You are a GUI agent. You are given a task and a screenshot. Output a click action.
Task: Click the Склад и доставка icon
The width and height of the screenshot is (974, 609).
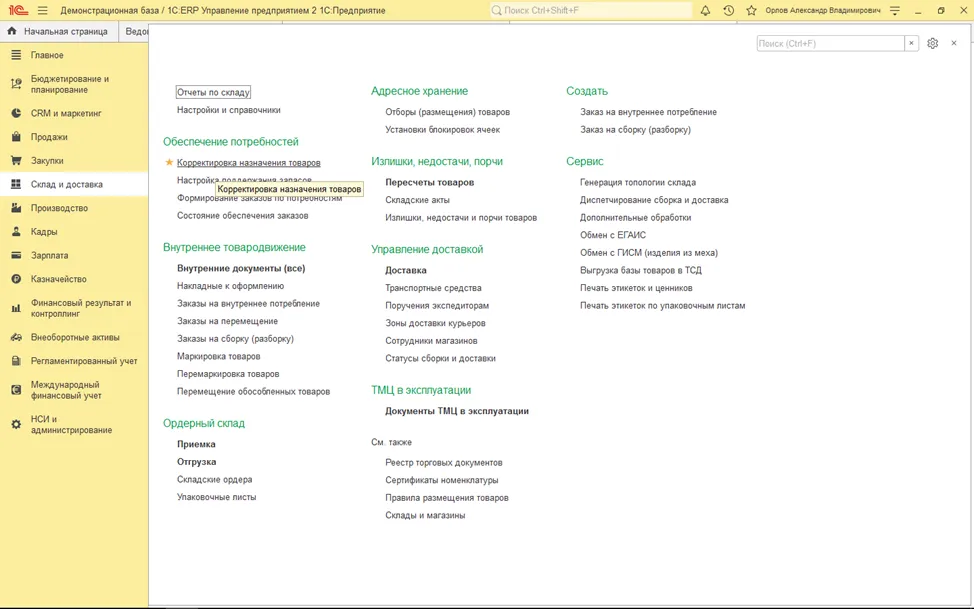coord(16,185)
